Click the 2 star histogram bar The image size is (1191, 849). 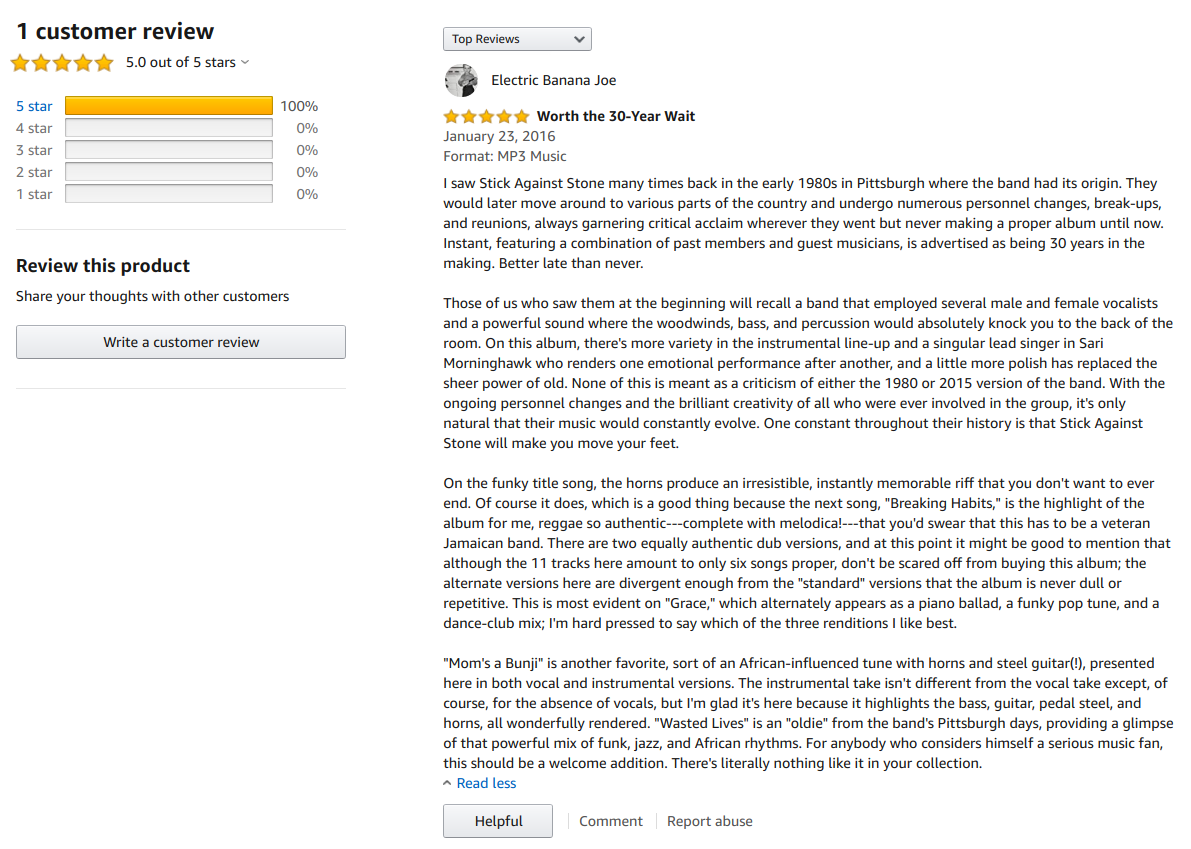tap(168, 172)
